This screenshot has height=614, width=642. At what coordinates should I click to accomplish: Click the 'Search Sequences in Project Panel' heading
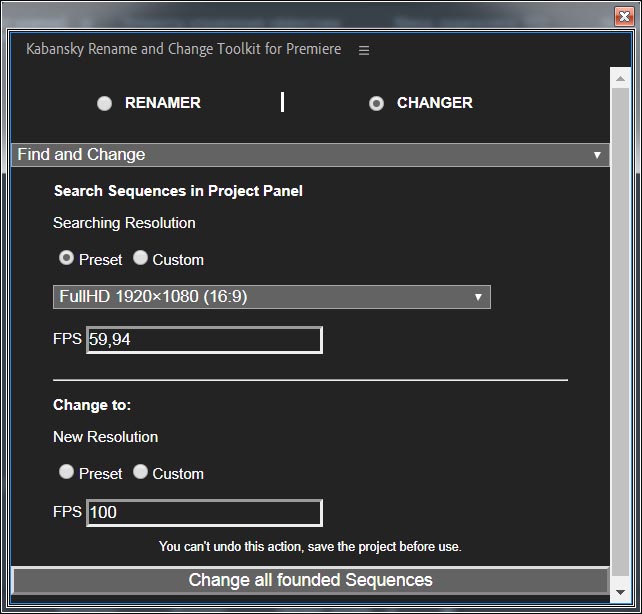click(179, 191)
